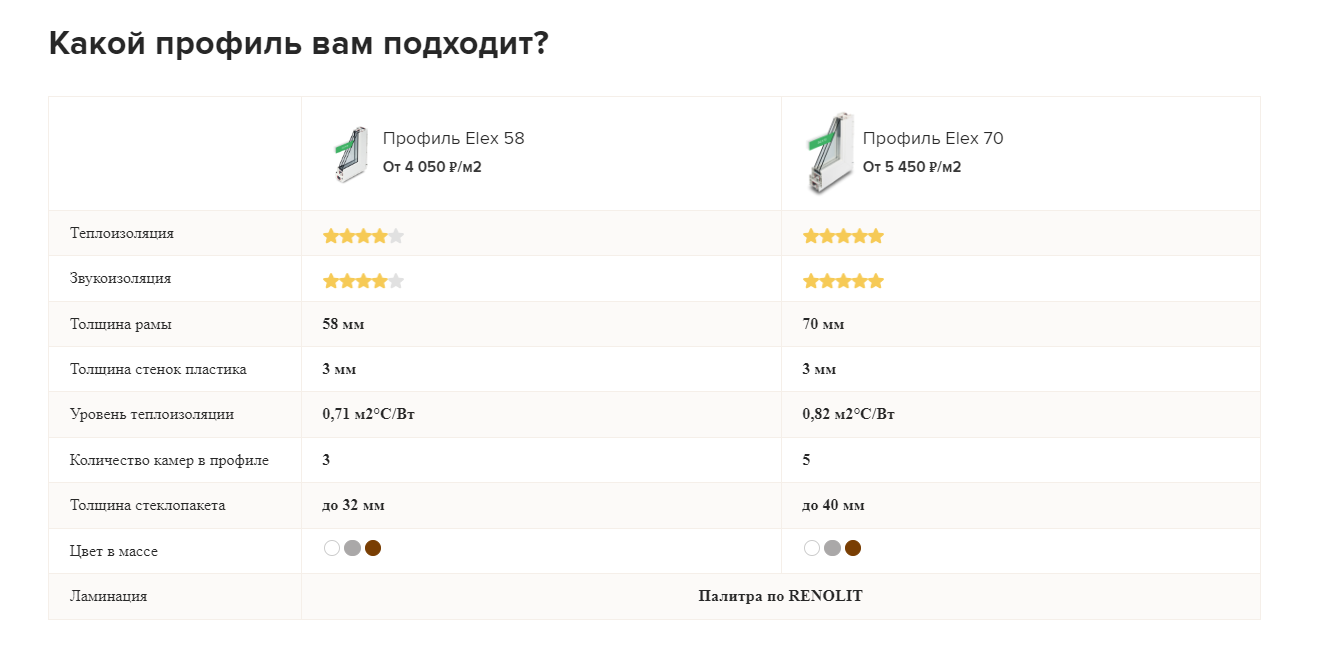
Task: Click the Elex 70 profile window icon
Action: 827,153
